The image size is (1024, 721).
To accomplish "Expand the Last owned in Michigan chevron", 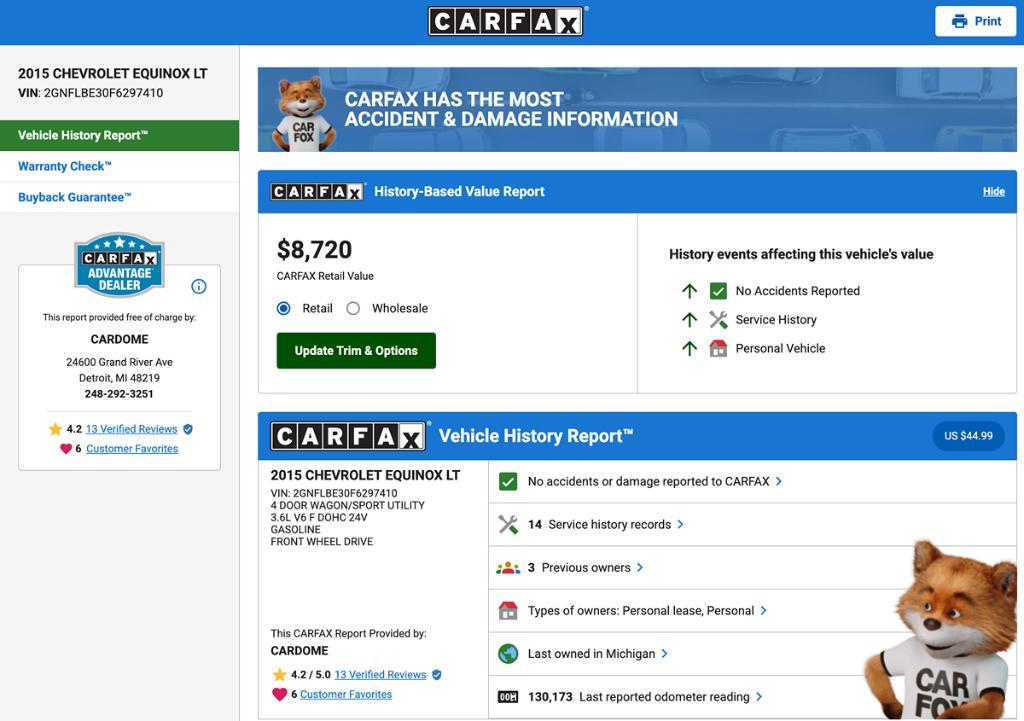I will coord(664,654).
